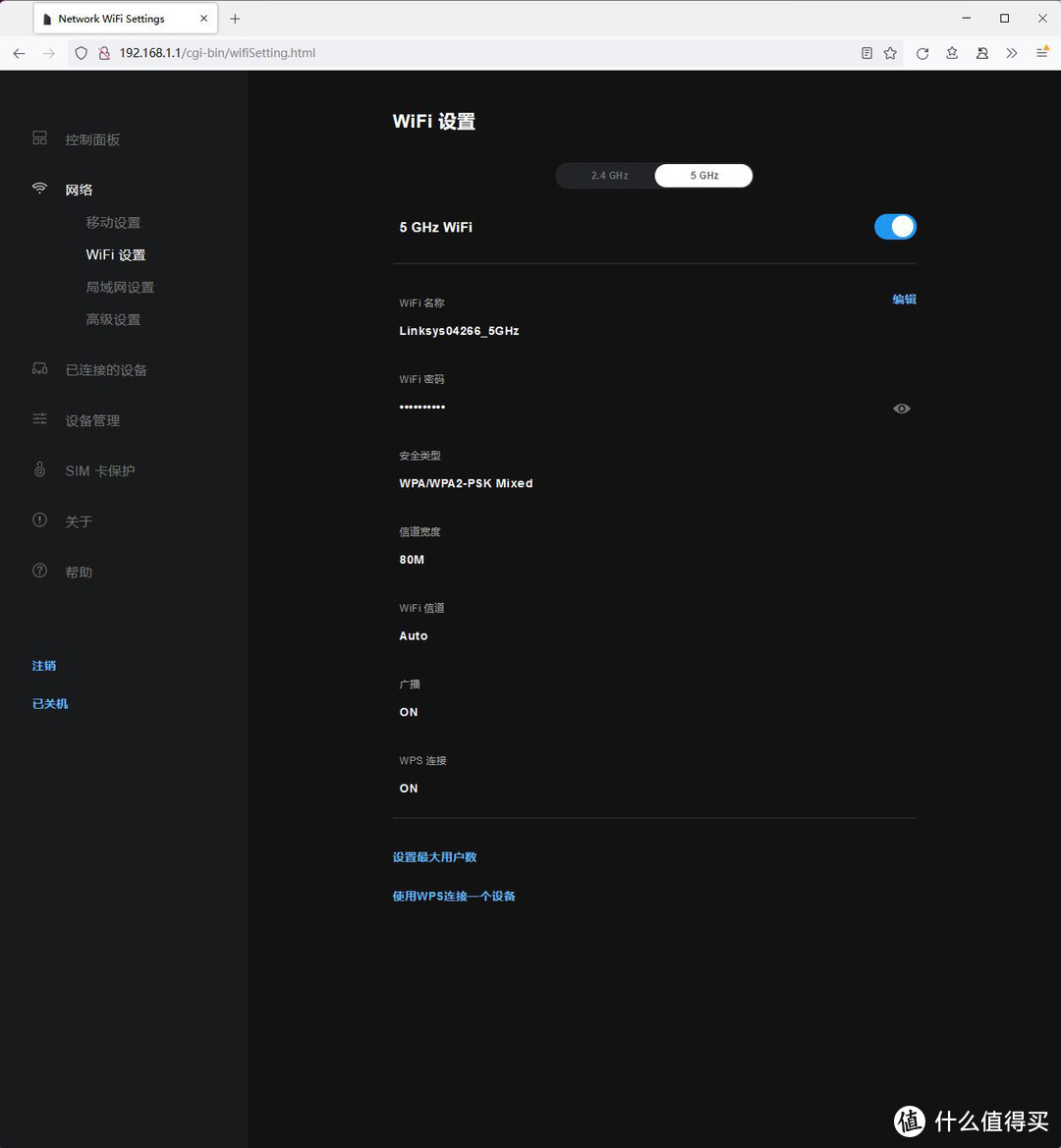The image size is (1061, 1148).
Task: Open 关于 page in sidebar
Action: point(79,521)
